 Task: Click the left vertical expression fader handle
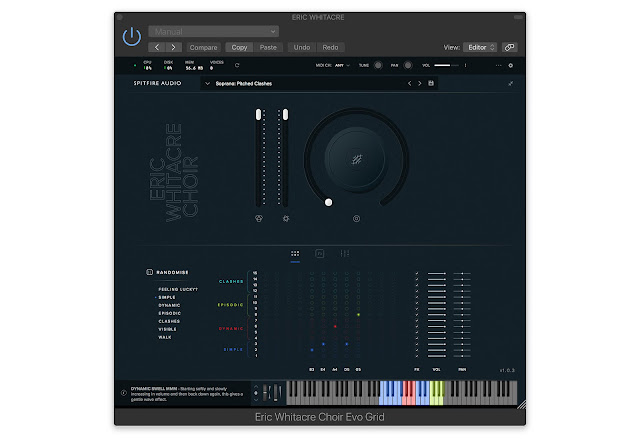[258, 115]
